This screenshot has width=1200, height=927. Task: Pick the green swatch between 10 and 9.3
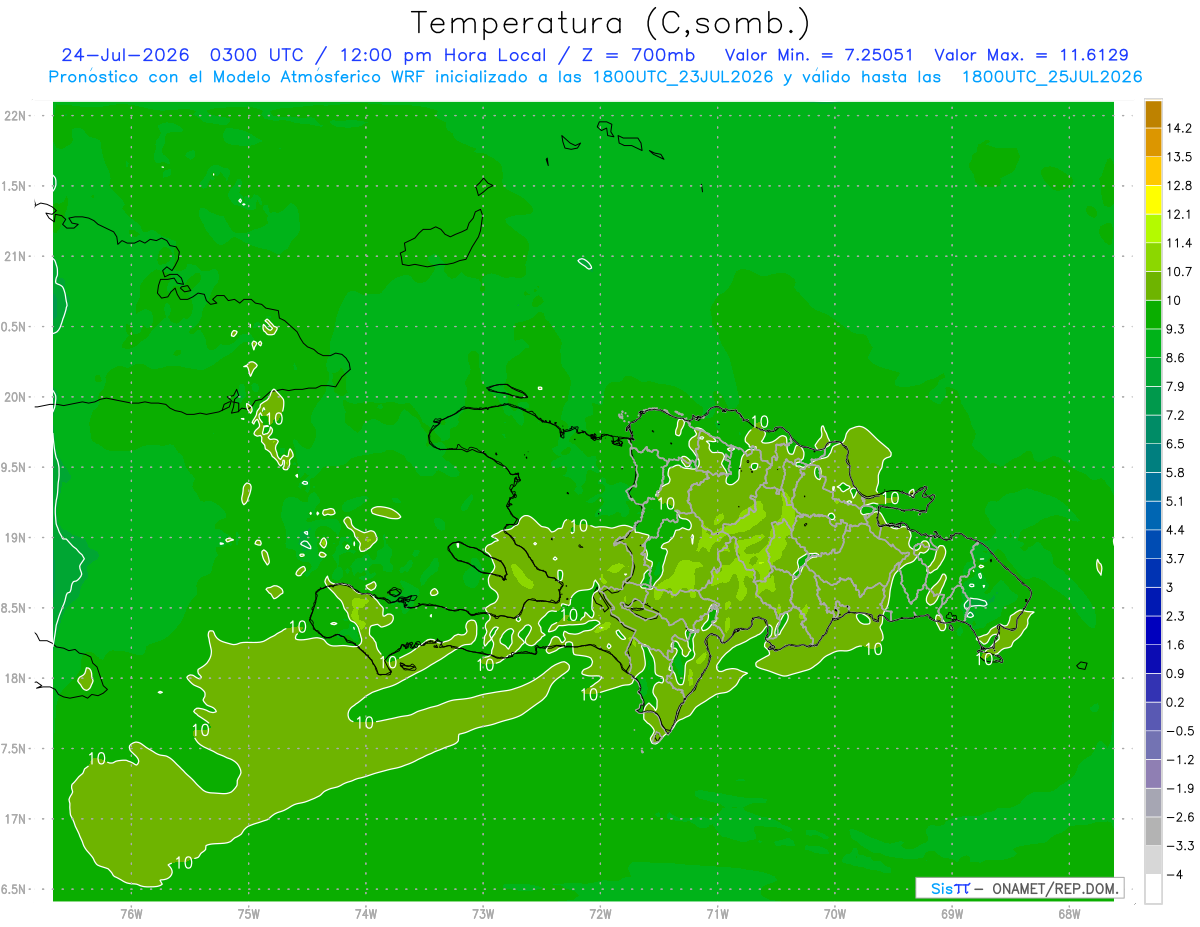point(1153,315)
